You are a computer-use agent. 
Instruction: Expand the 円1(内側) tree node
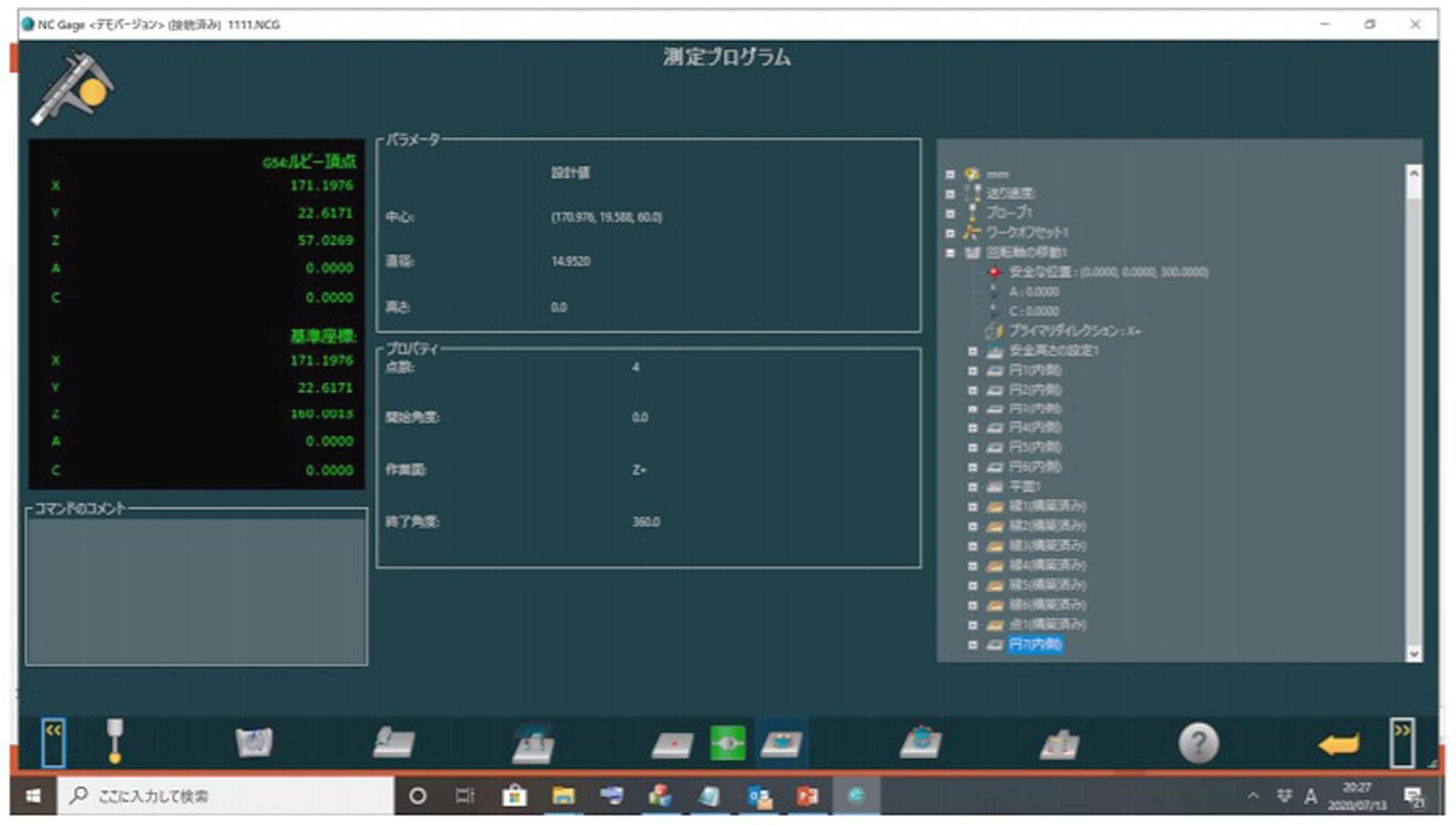pyautogui.click(x=972, y=371)
